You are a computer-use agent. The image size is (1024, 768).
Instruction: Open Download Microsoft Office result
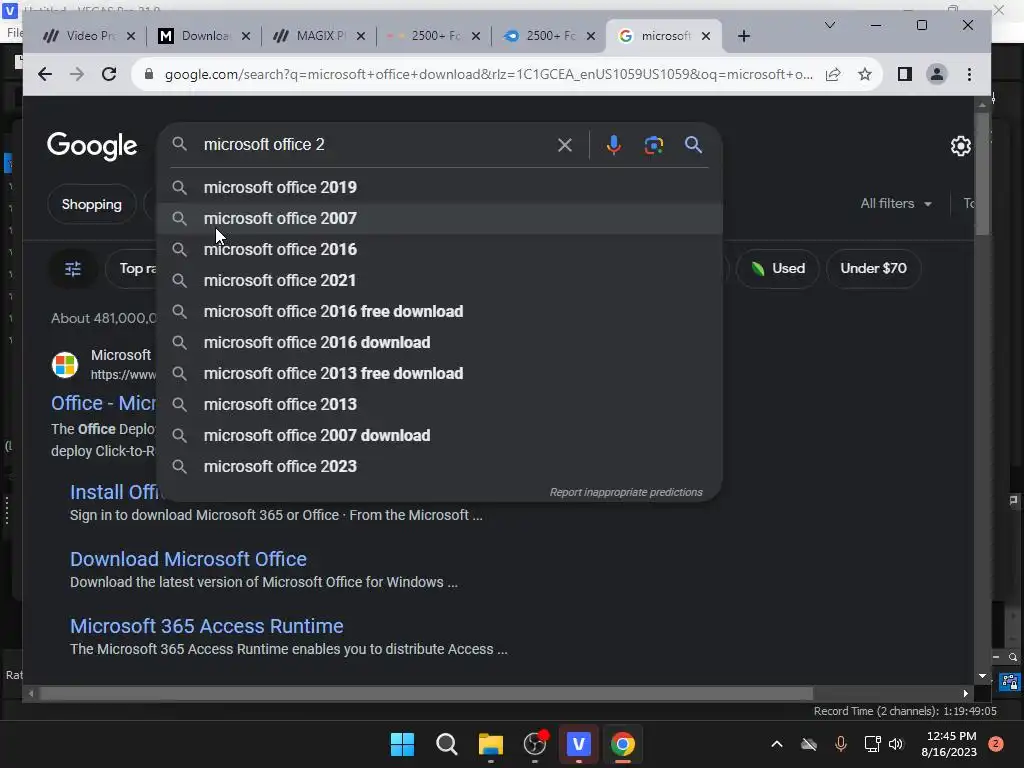[x=188, y=560]
